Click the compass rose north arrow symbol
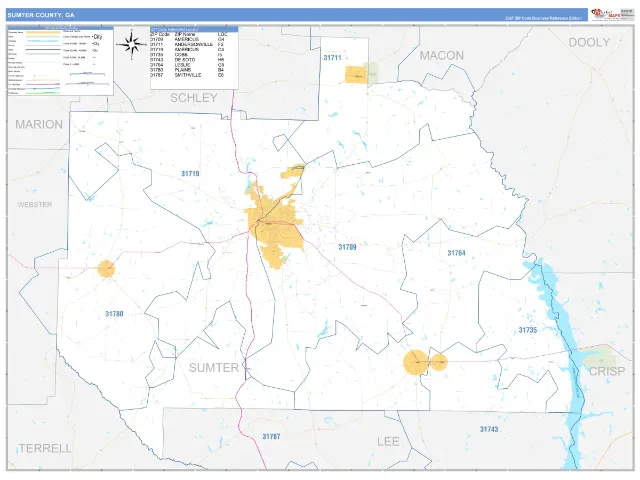Screen dimensions: 640x480 pyautogui.click(x=131, y=44)
